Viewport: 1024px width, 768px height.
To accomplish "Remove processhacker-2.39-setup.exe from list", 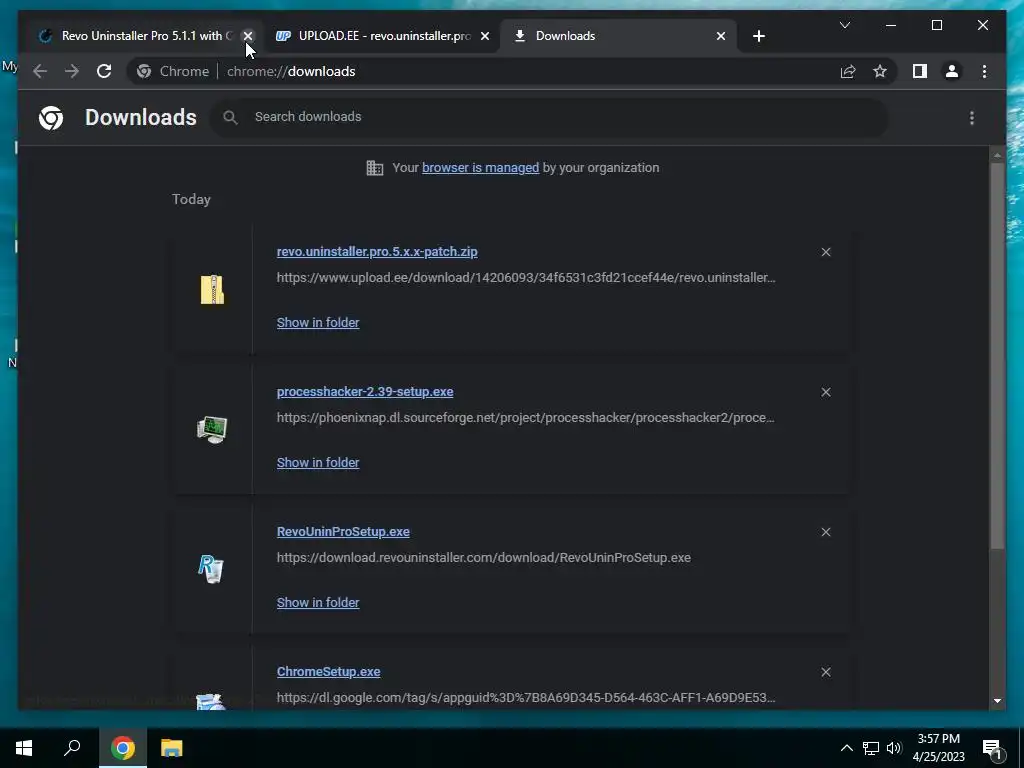I will [825, 392].
